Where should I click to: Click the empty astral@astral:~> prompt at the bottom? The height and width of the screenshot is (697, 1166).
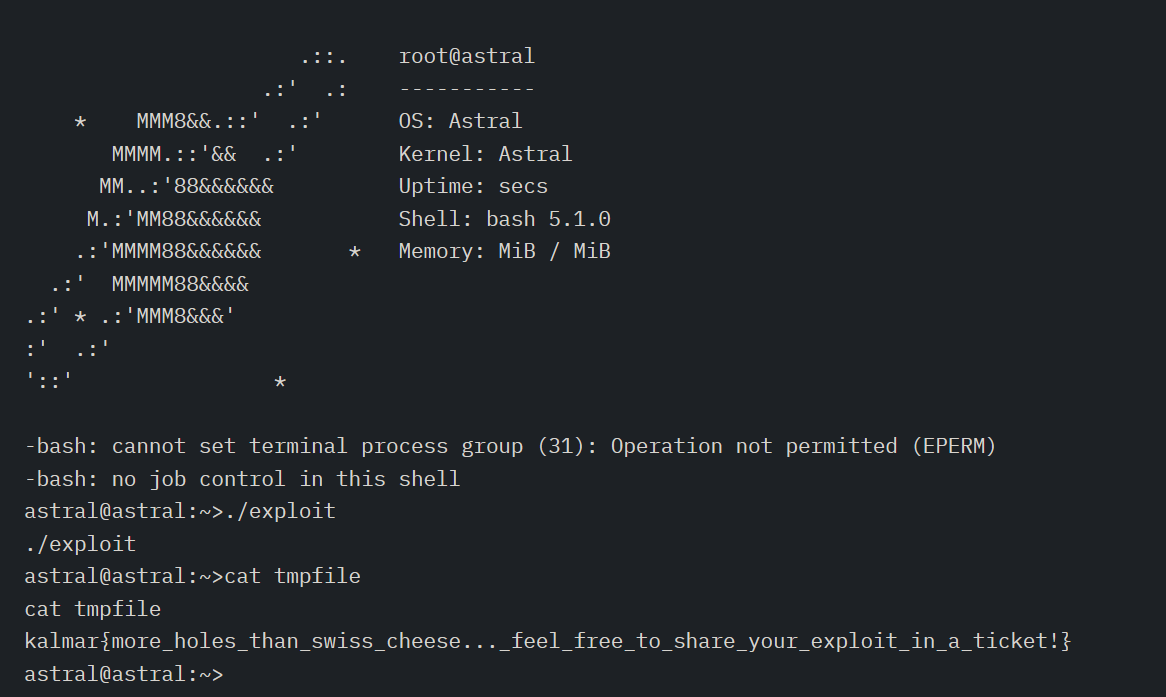[123, 674]
